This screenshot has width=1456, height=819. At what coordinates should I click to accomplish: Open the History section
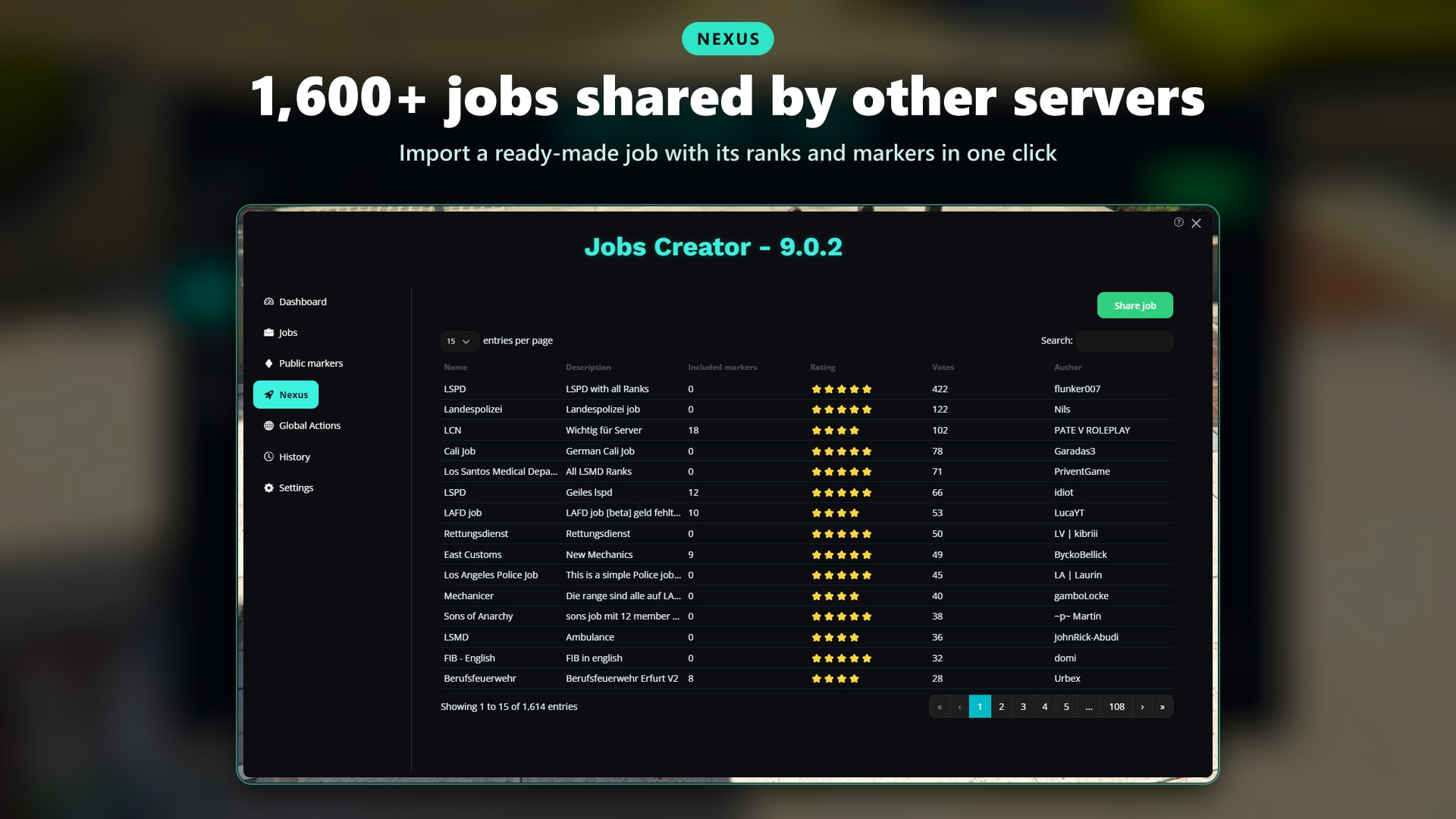click(287, 457)
